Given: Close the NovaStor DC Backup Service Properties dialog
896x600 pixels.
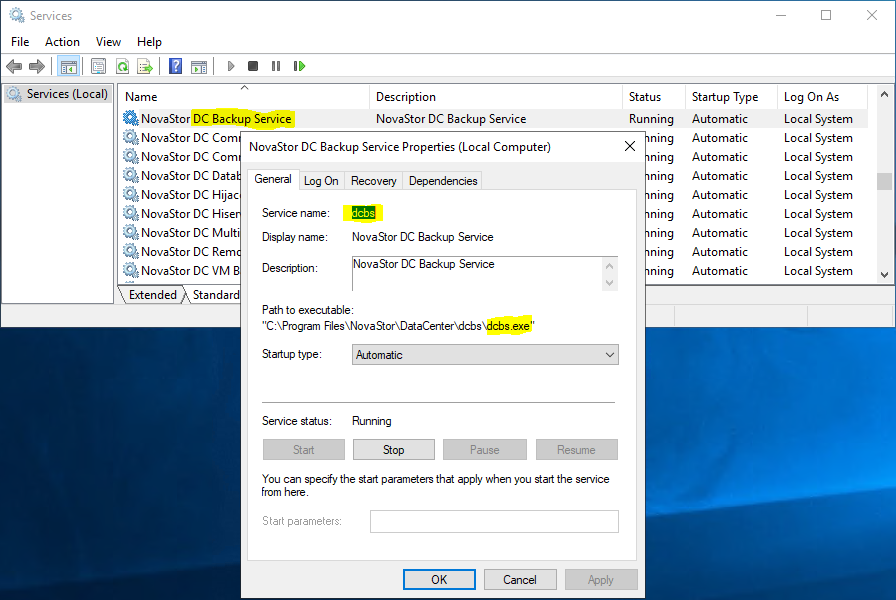Looking at the screenshot, I should pyautogui.click(x=630, y=146).
